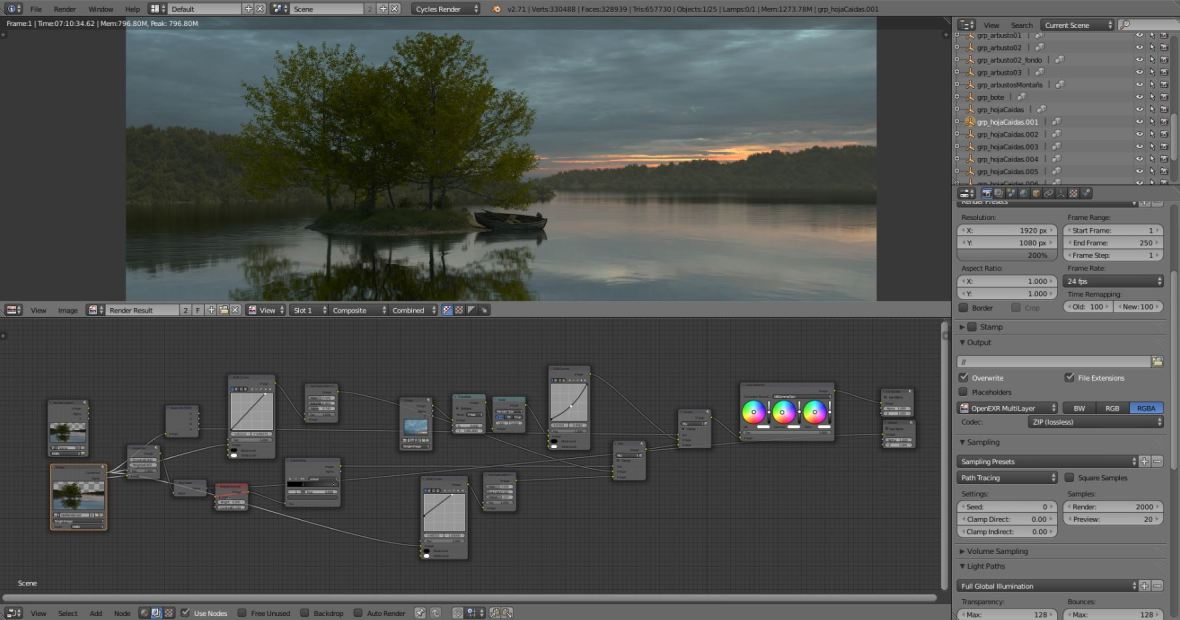The image size is (1180, 620).
Task: Click the Blender info editor icon
Action: click(13, 8)
